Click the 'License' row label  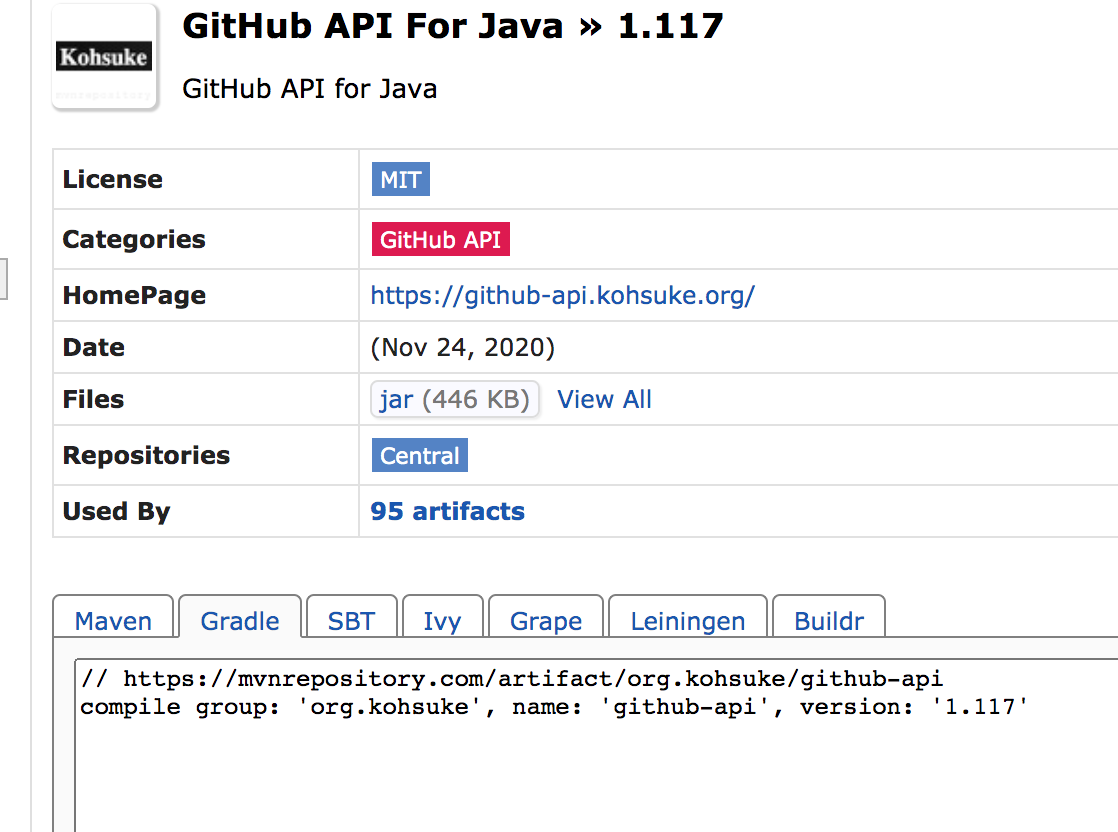(113, 179)
